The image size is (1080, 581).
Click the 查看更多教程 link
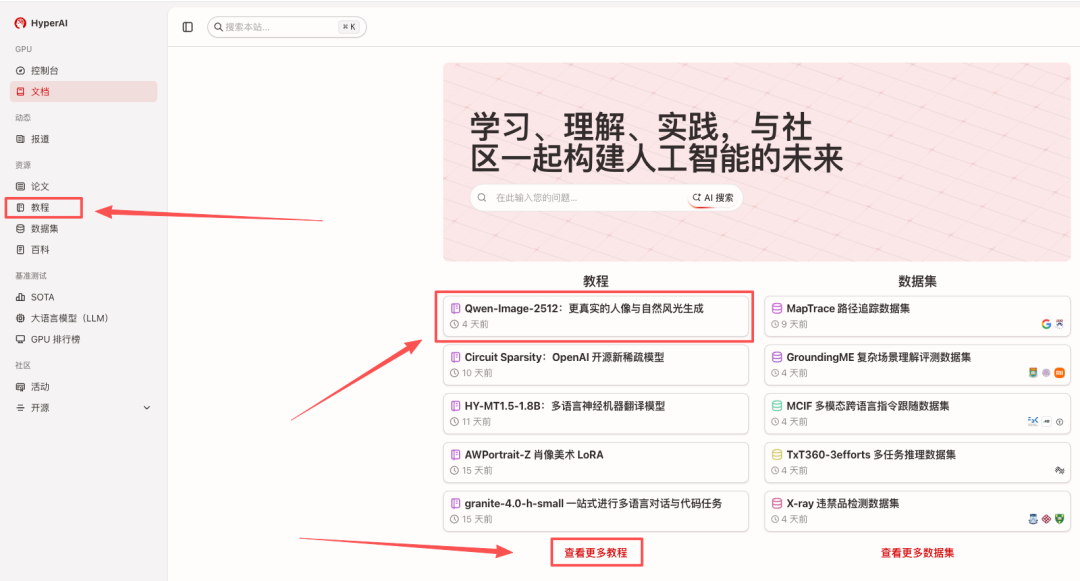(597, 551)
